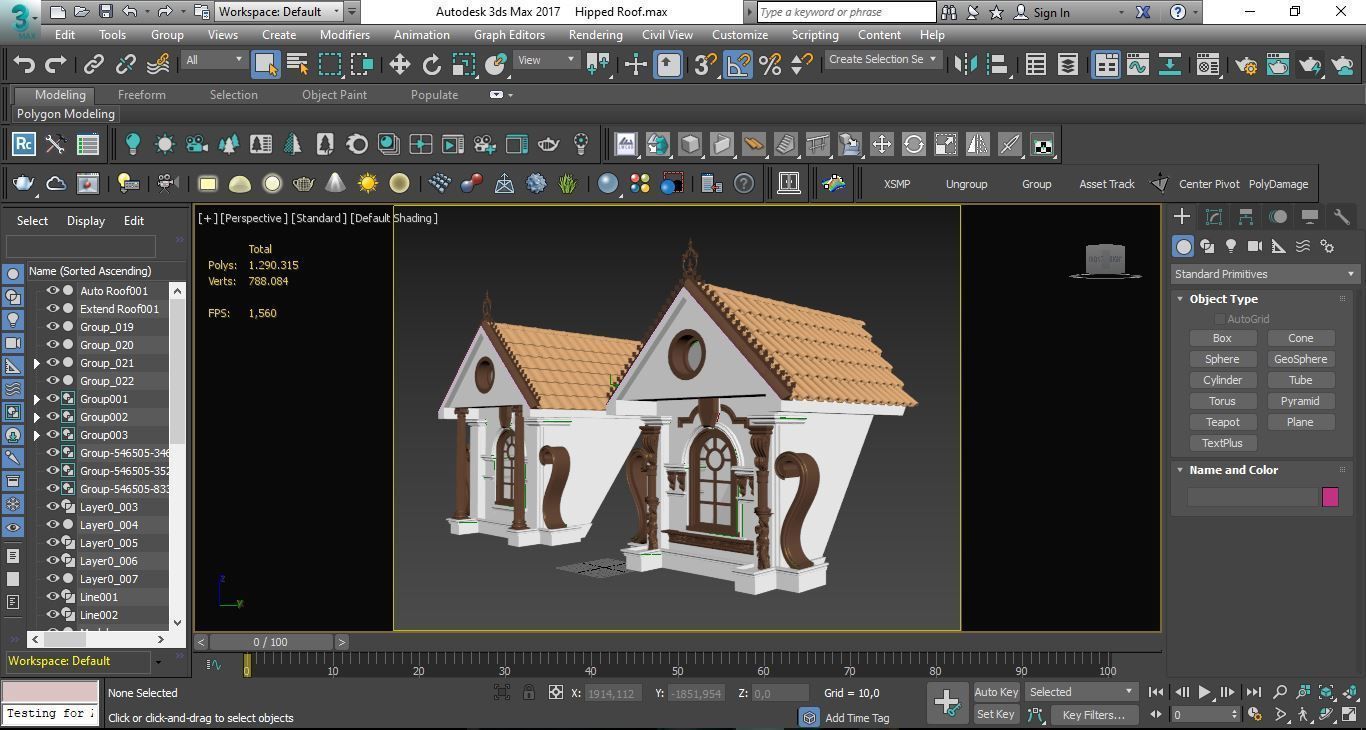The width and height of the screenshot is (1366, 730).
Task: Click the Box primitive button
Action: coord(1222,338)
